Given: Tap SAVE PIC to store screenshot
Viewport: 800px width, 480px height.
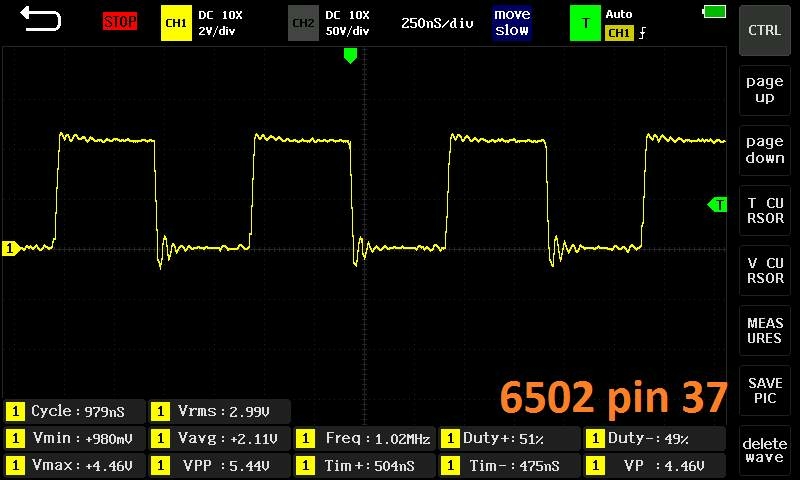Looking at the screenshot, I should coord(764,391).
